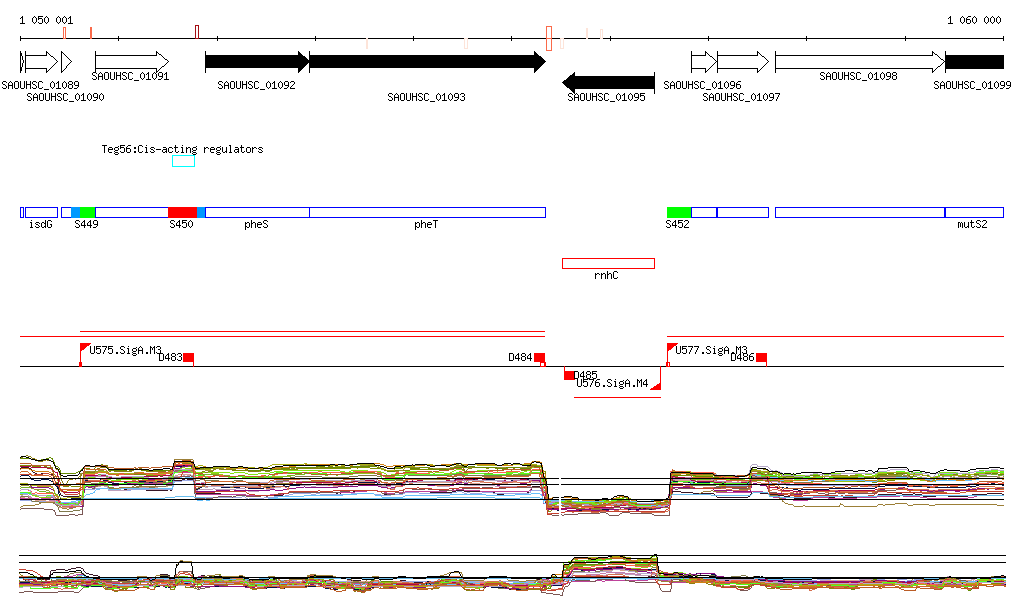Click the black SAOUHSC_01099 gene block
1024x611 pixels.
[x=974, y=62]
